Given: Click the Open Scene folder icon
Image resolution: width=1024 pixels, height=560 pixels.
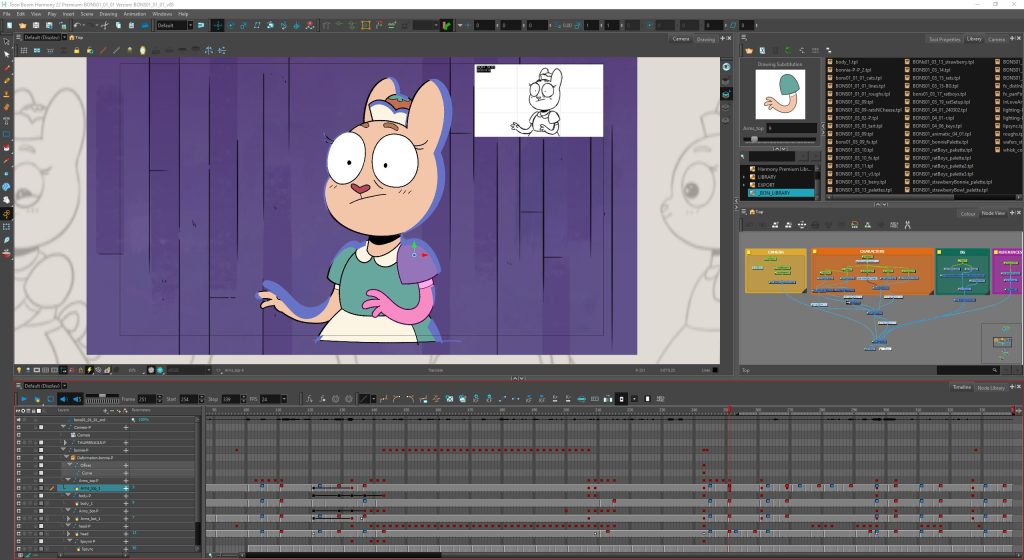Looking at the screenshot, I should tap(23, 25).
